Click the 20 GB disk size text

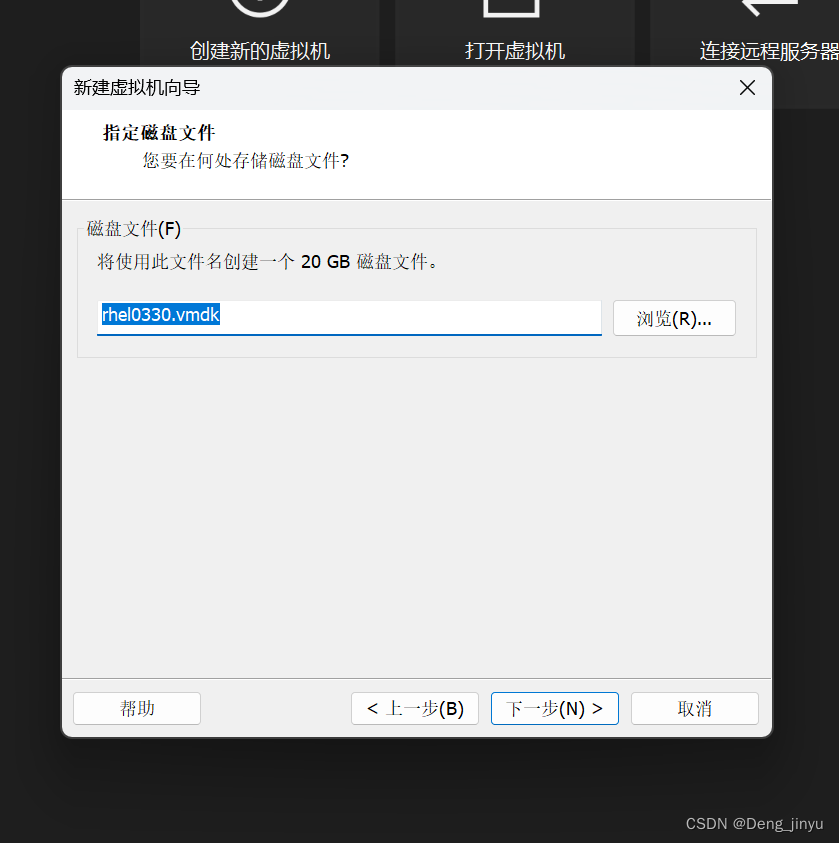[x=325, y=261]
